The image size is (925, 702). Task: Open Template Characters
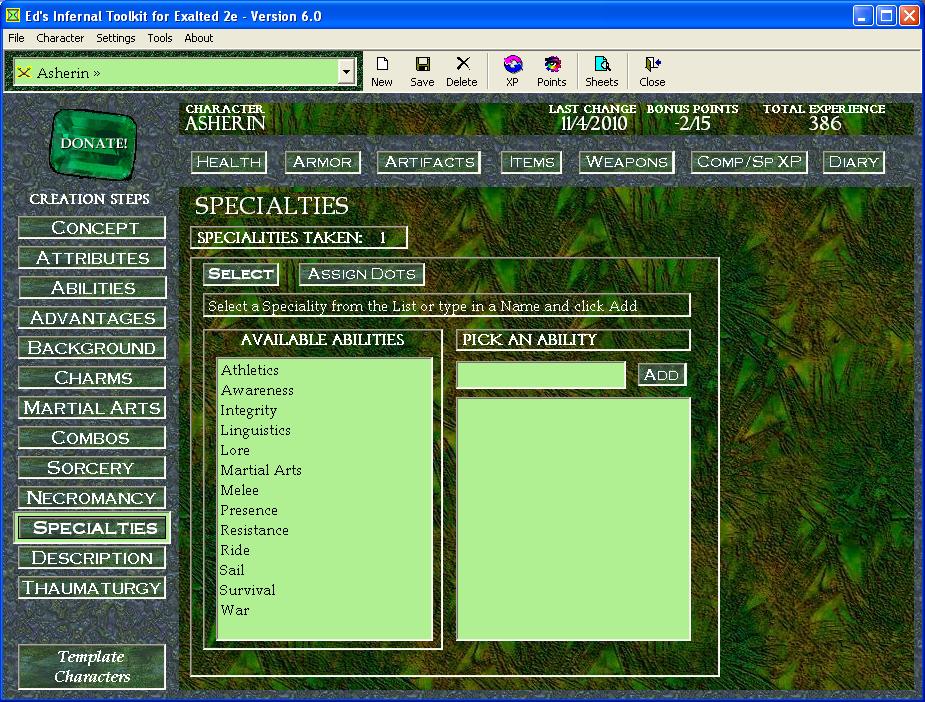(x=92, y=667)
